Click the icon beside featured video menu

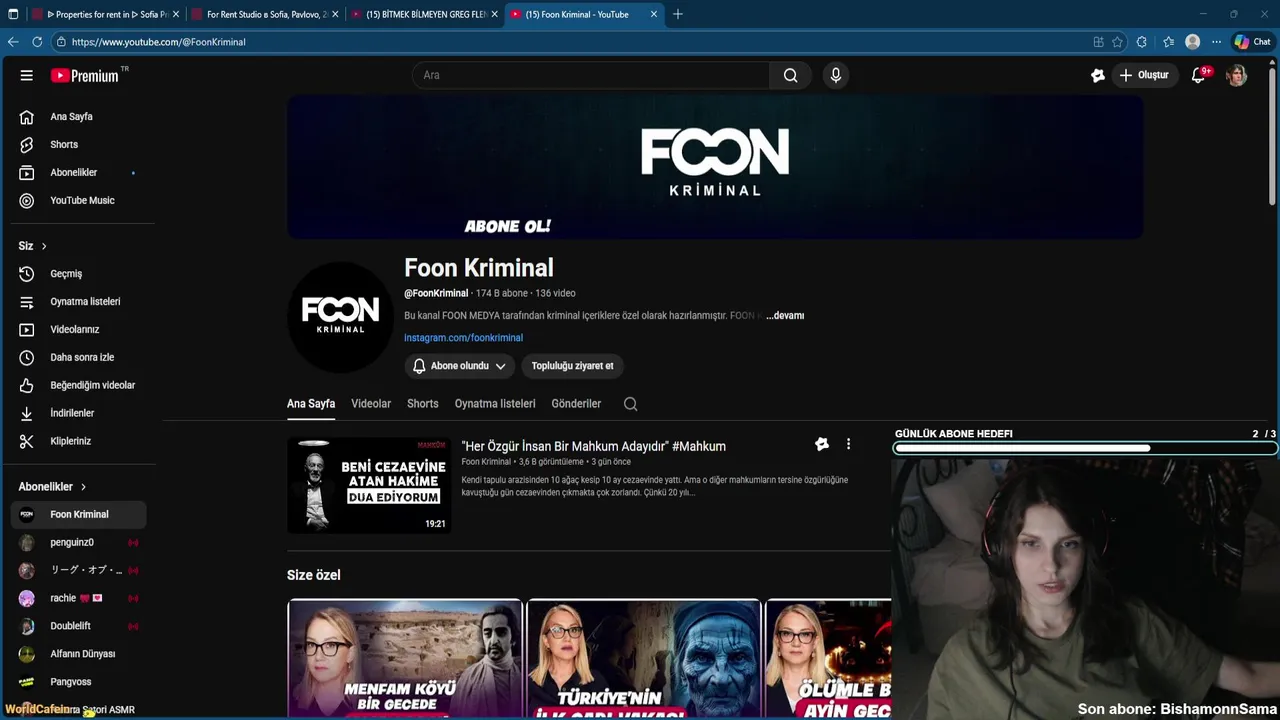(822, 444)
